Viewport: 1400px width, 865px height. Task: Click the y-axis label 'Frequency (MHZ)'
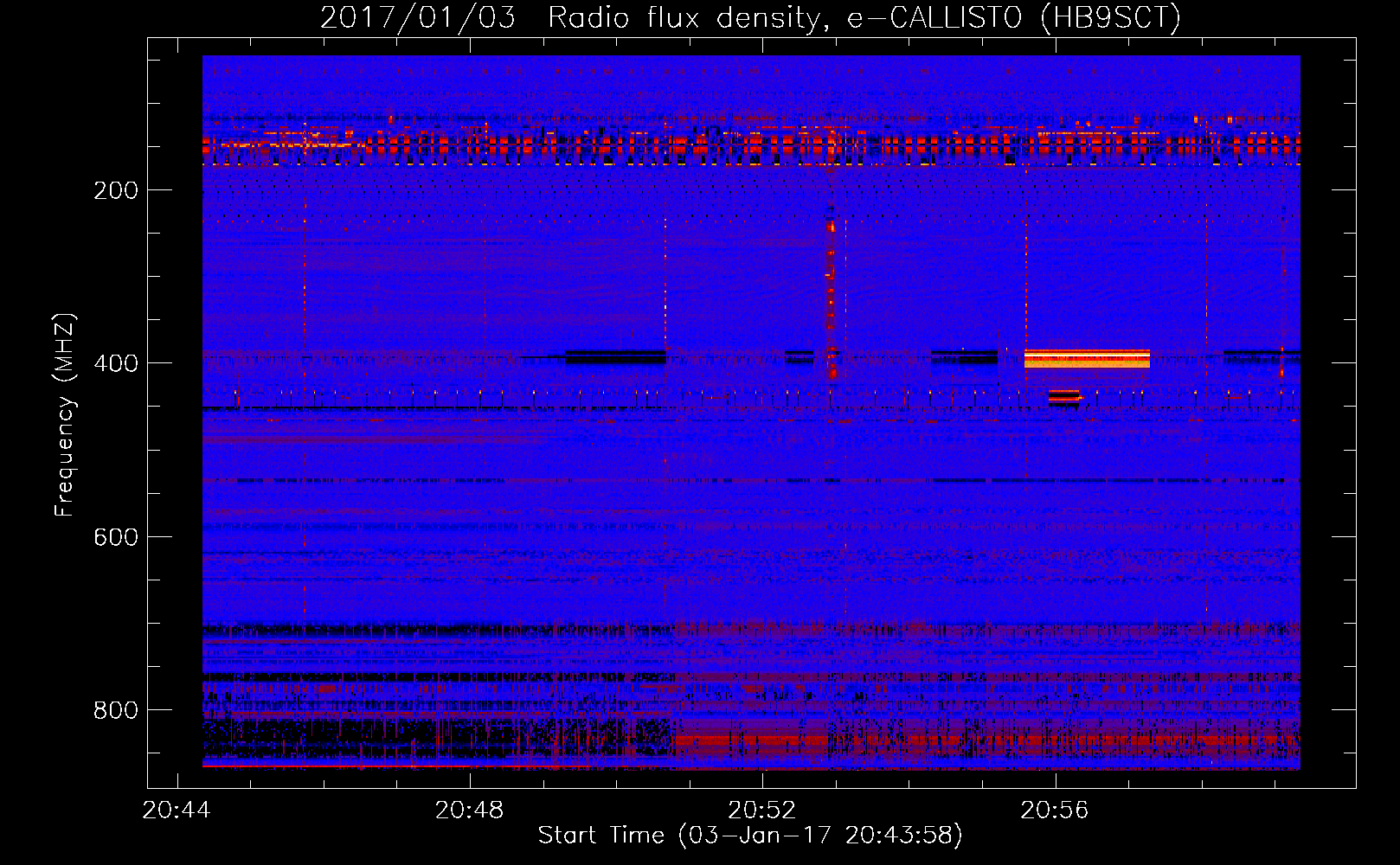click(x=65, y=415)
